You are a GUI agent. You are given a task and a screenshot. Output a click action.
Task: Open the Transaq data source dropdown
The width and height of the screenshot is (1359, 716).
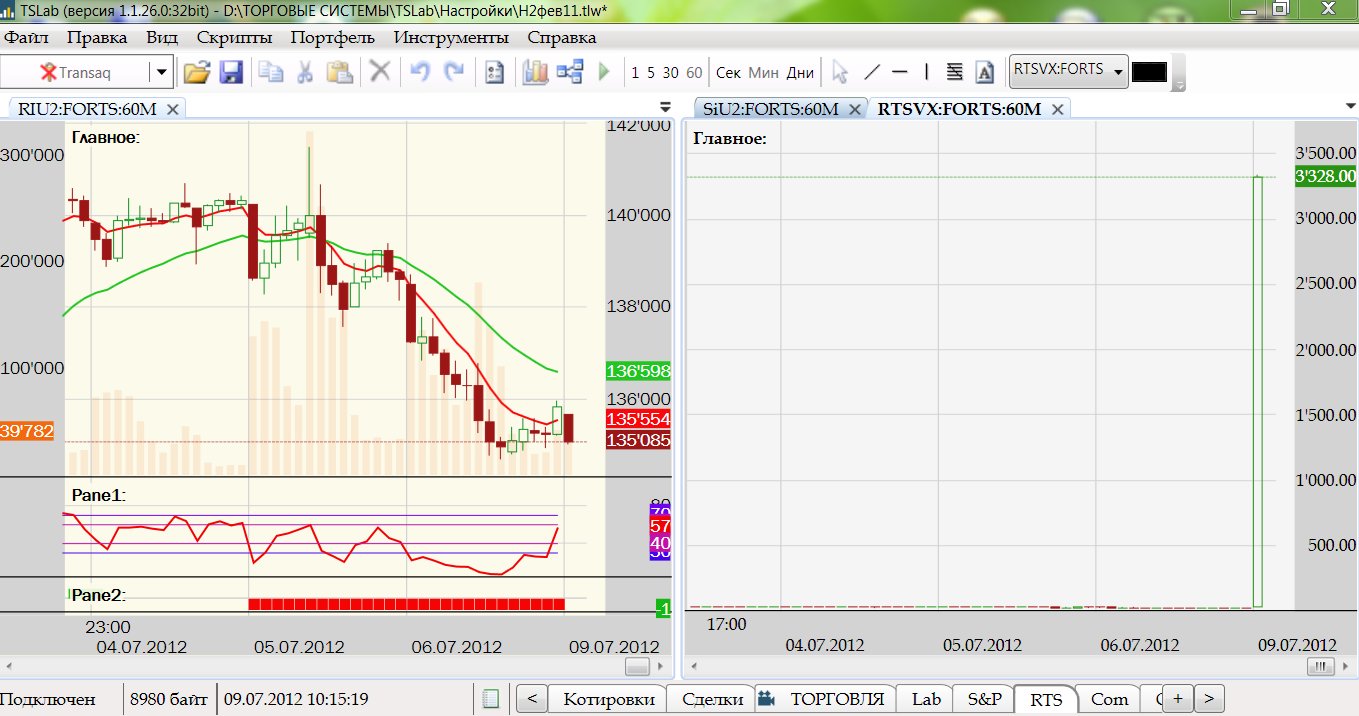coord(160,72)
